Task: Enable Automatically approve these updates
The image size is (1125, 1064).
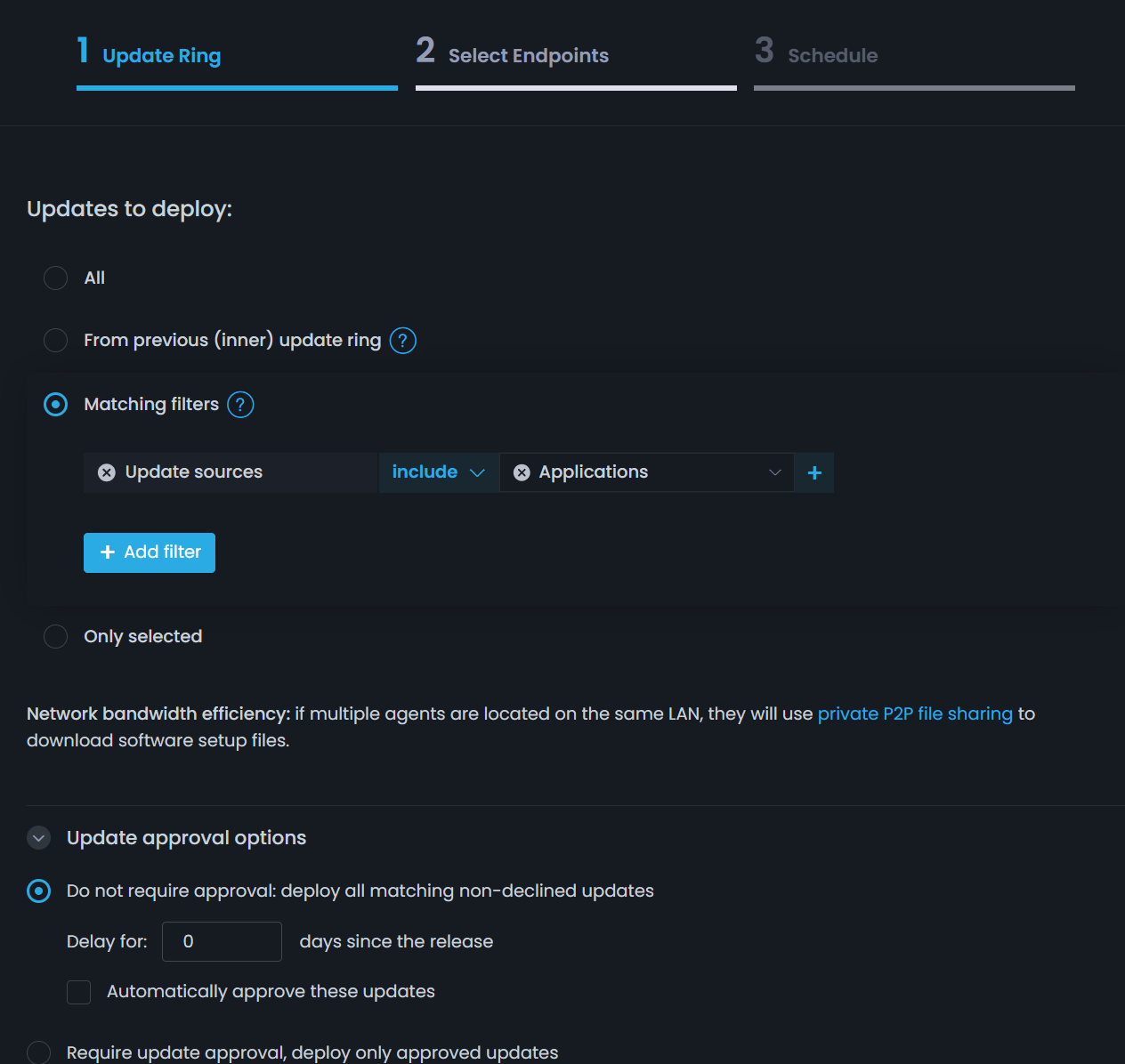Action: click(x=78, y=991)
